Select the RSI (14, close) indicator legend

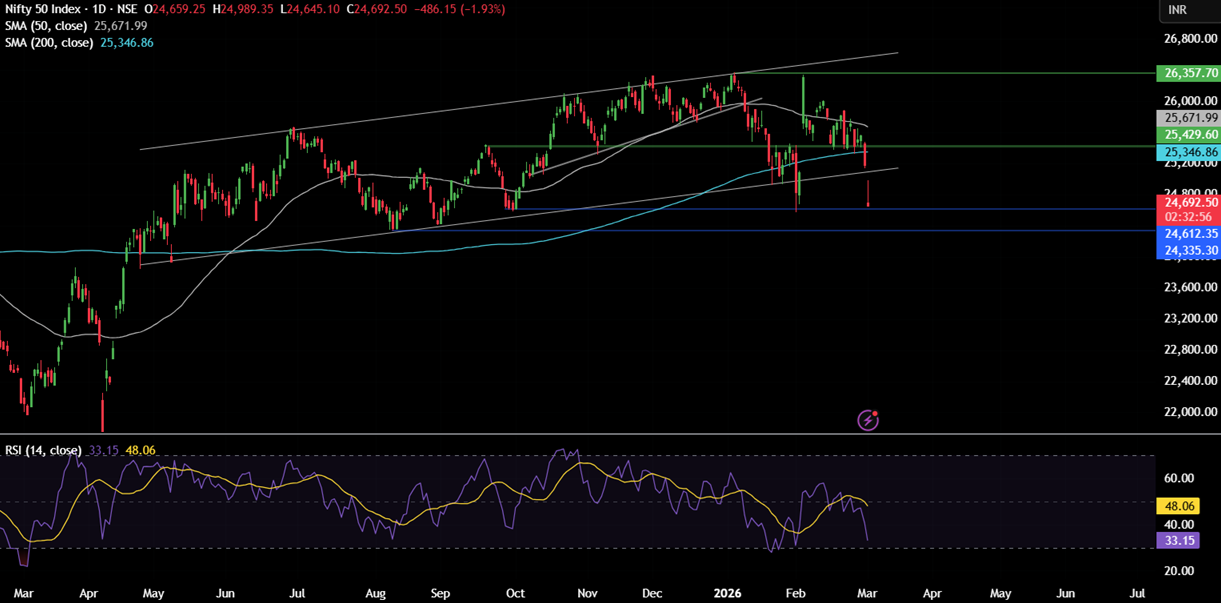(x=43, y=451)
